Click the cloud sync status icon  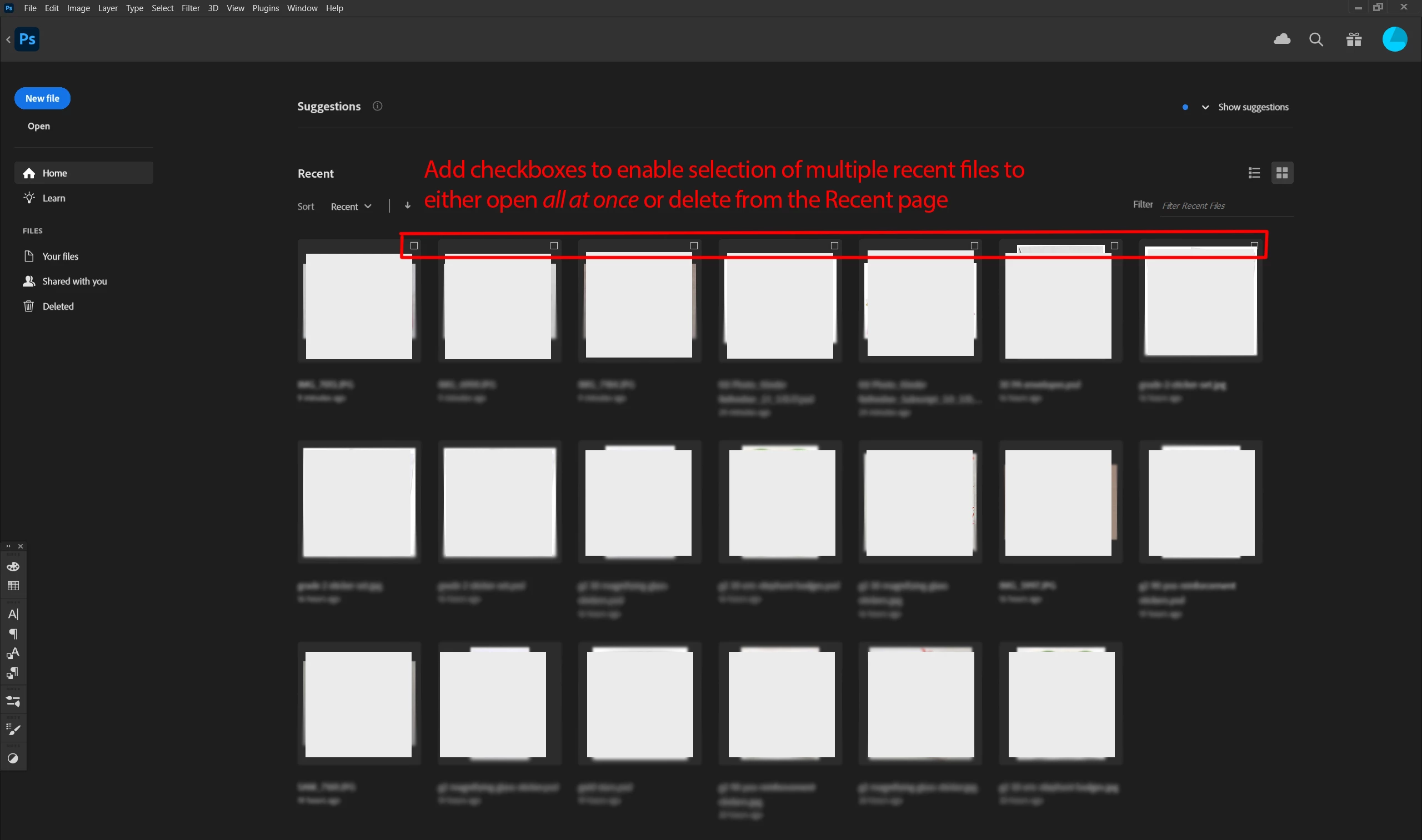tap(1281, 39)
